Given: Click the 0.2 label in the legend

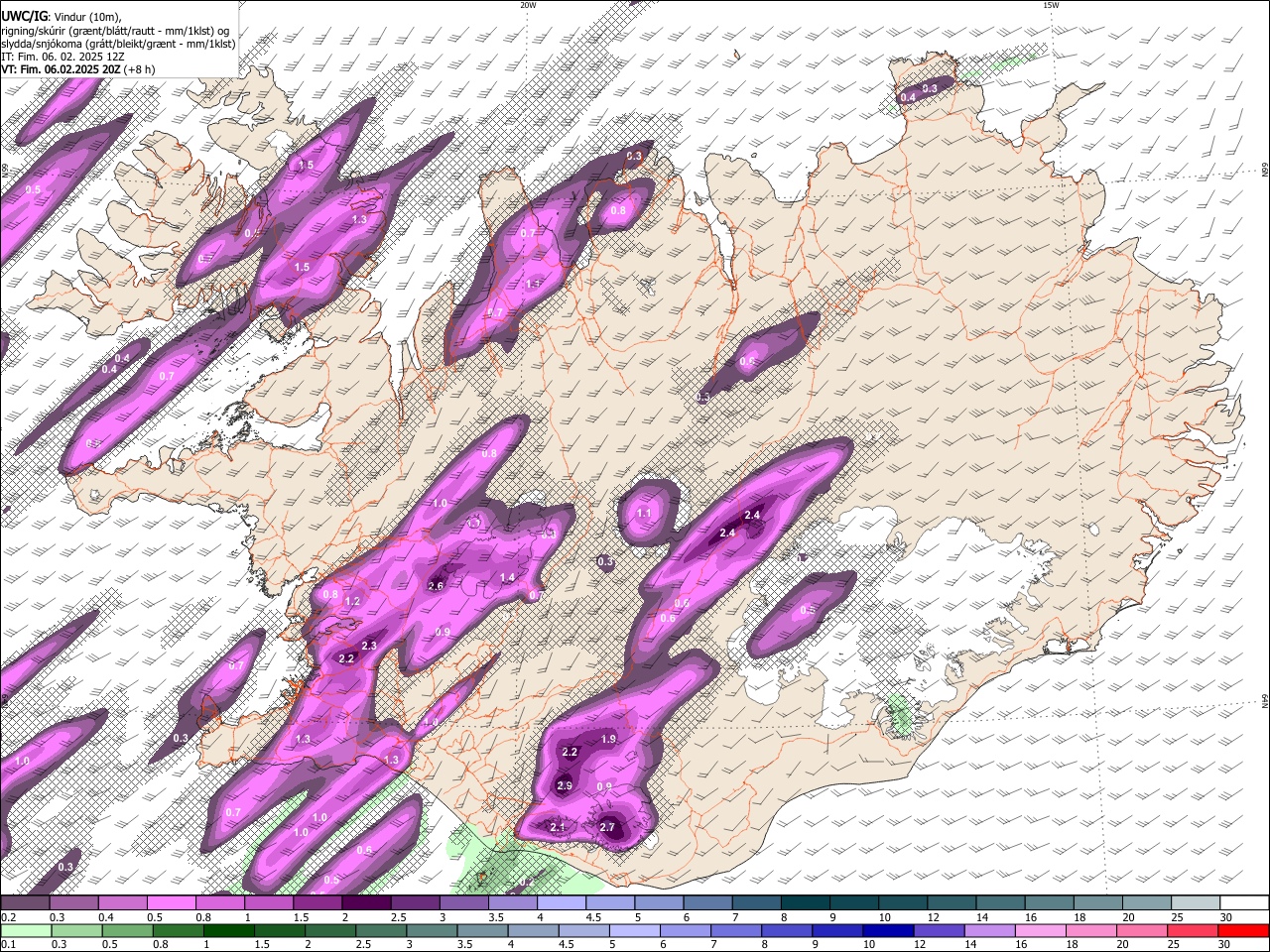Looking at the screenshot, I should [x=8, y=917].
